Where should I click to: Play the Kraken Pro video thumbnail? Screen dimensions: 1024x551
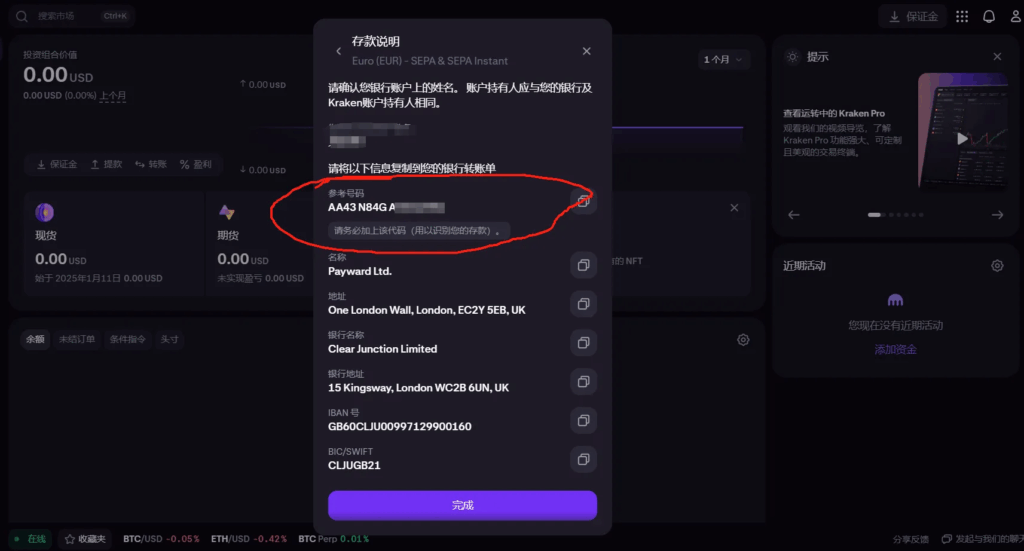(961, 139)
